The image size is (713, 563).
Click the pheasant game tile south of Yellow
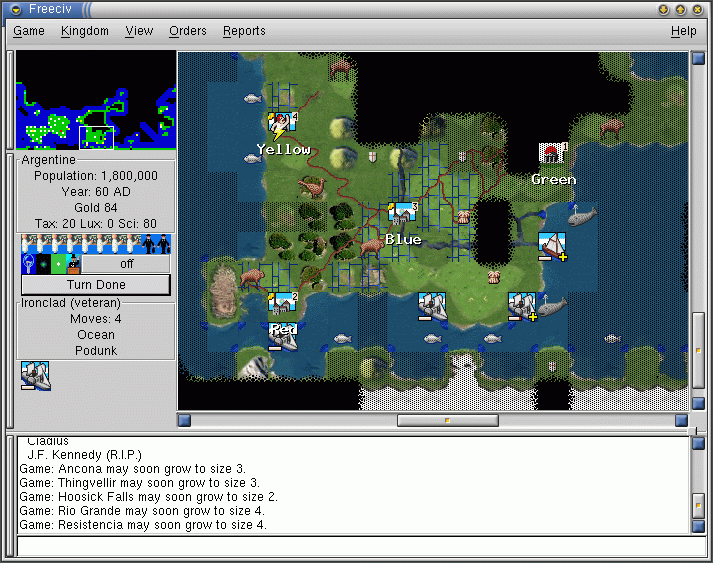312,187
